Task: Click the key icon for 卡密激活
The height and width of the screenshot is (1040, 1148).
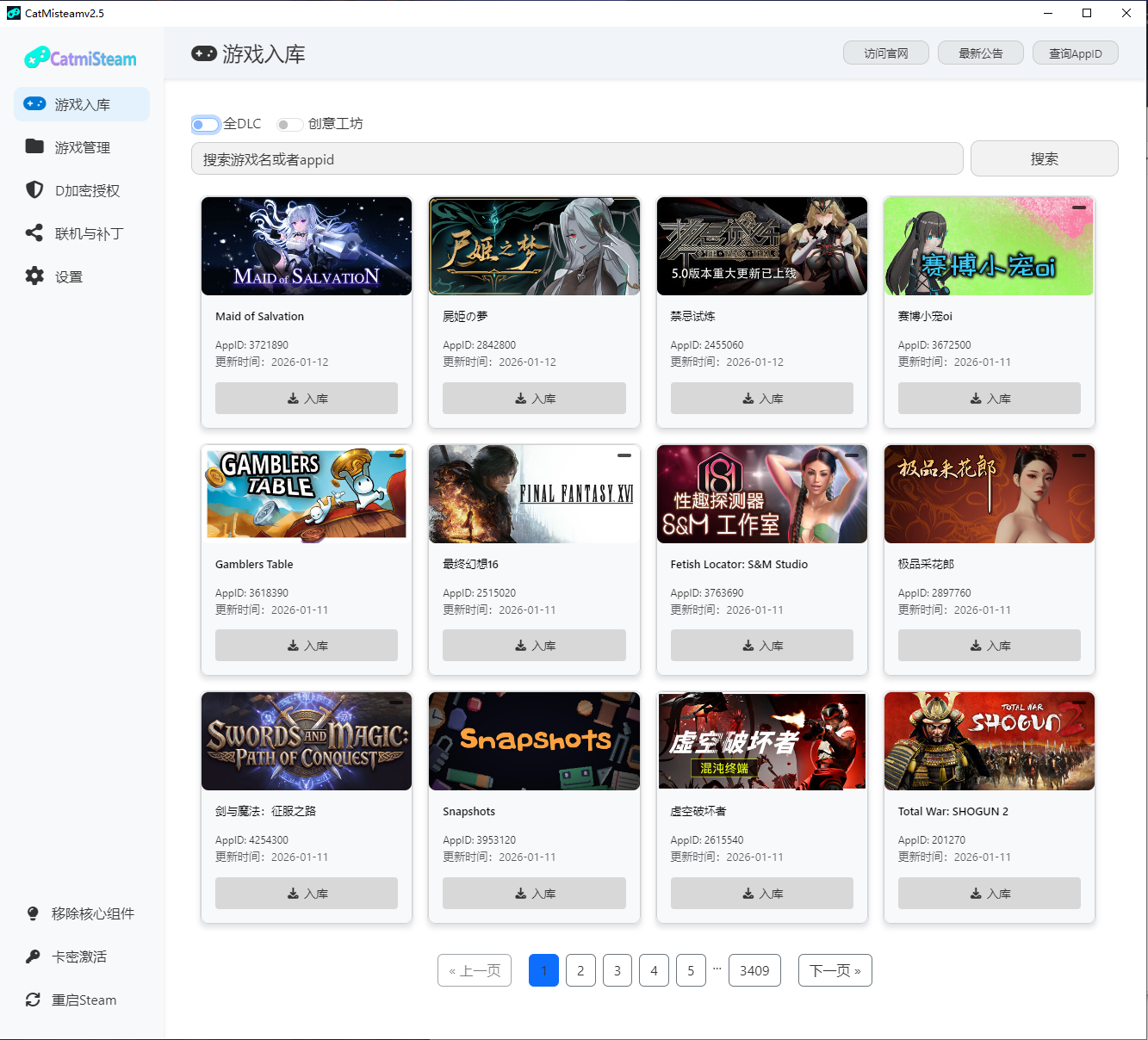Action: pyautogui.click(x=33, y=956)
